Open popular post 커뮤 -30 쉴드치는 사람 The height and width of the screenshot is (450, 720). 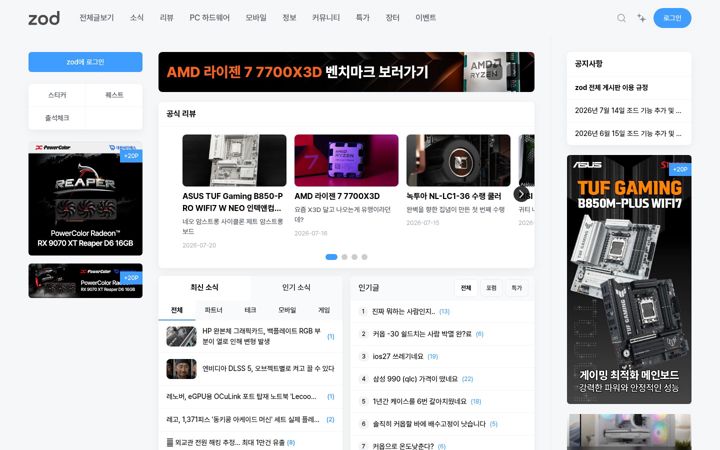click(422, 334)
